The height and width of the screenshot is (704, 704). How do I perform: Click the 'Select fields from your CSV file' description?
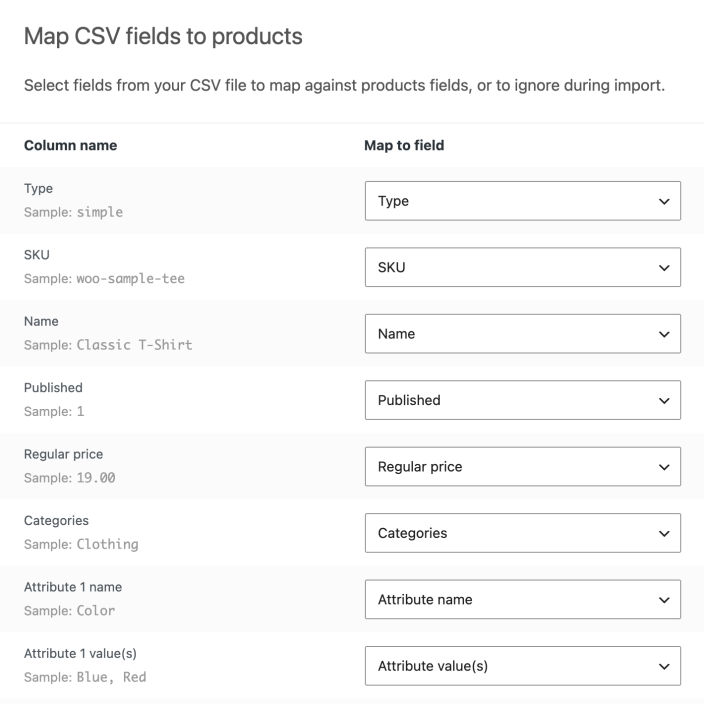pyautogui.click(x=344, y=85)
